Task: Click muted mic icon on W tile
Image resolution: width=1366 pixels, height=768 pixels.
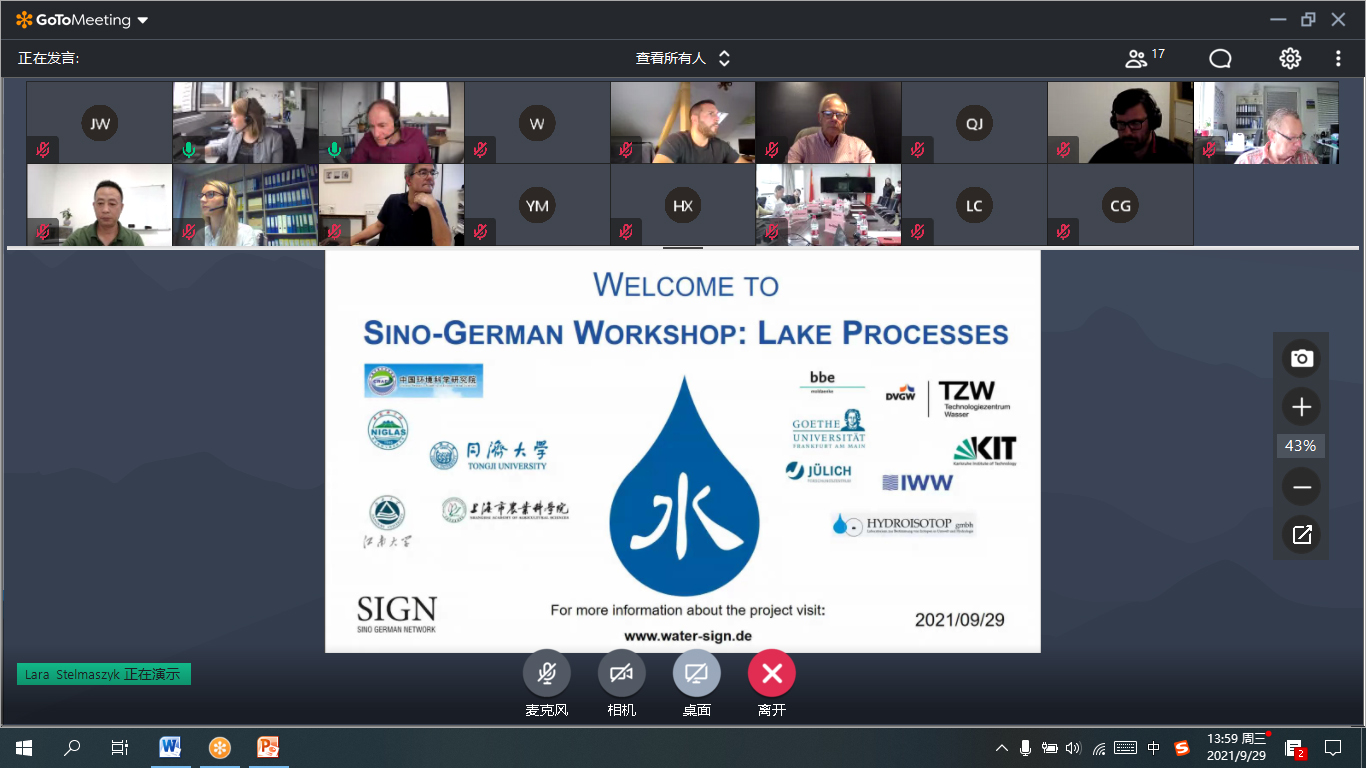Action: pyautogui.click(x=481, y=150)
